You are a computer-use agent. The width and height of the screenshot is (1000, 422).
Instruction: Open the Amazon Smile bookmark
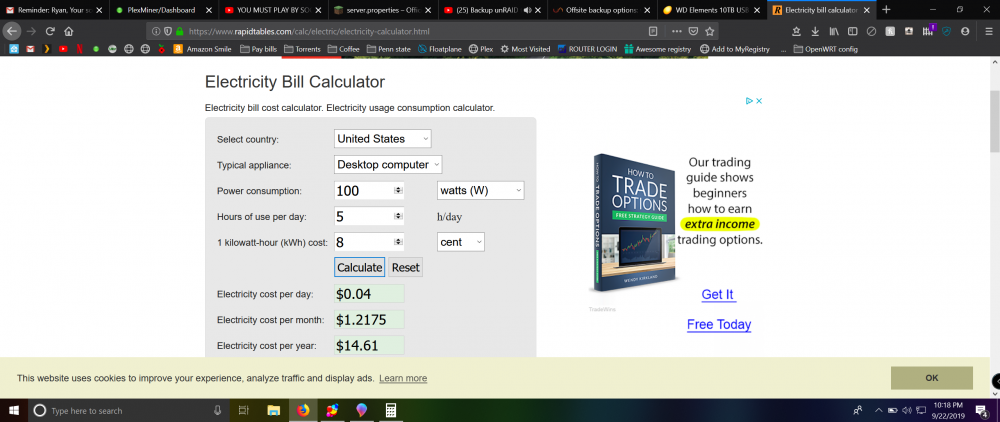pos(202,48)
